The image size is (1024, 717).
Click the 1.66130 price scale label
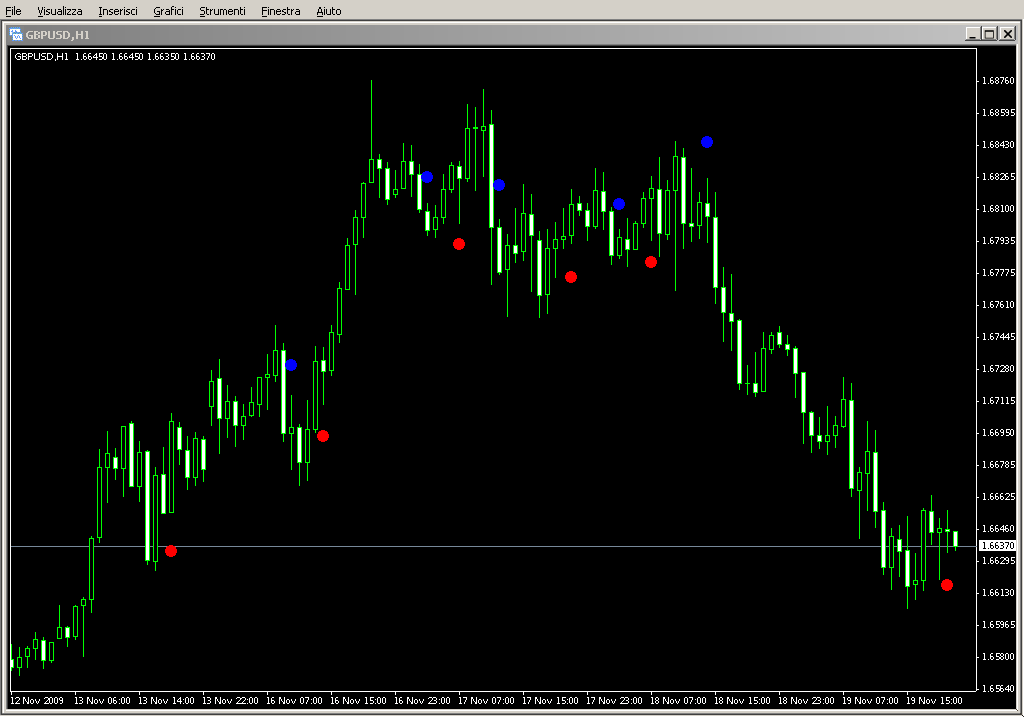999,593
